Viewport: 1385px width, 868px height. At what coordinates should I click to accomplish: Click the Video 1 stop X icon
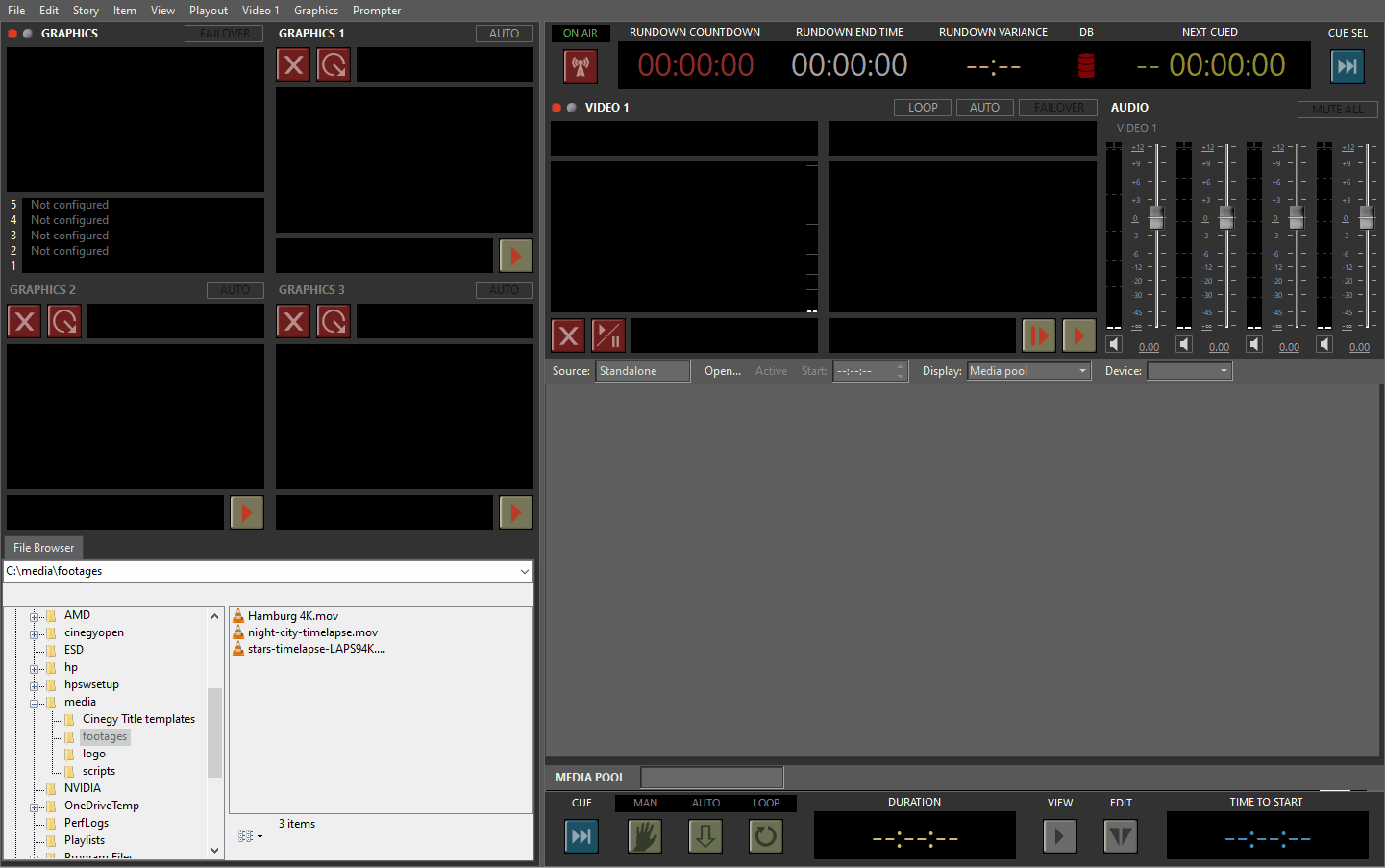(568, 335)
